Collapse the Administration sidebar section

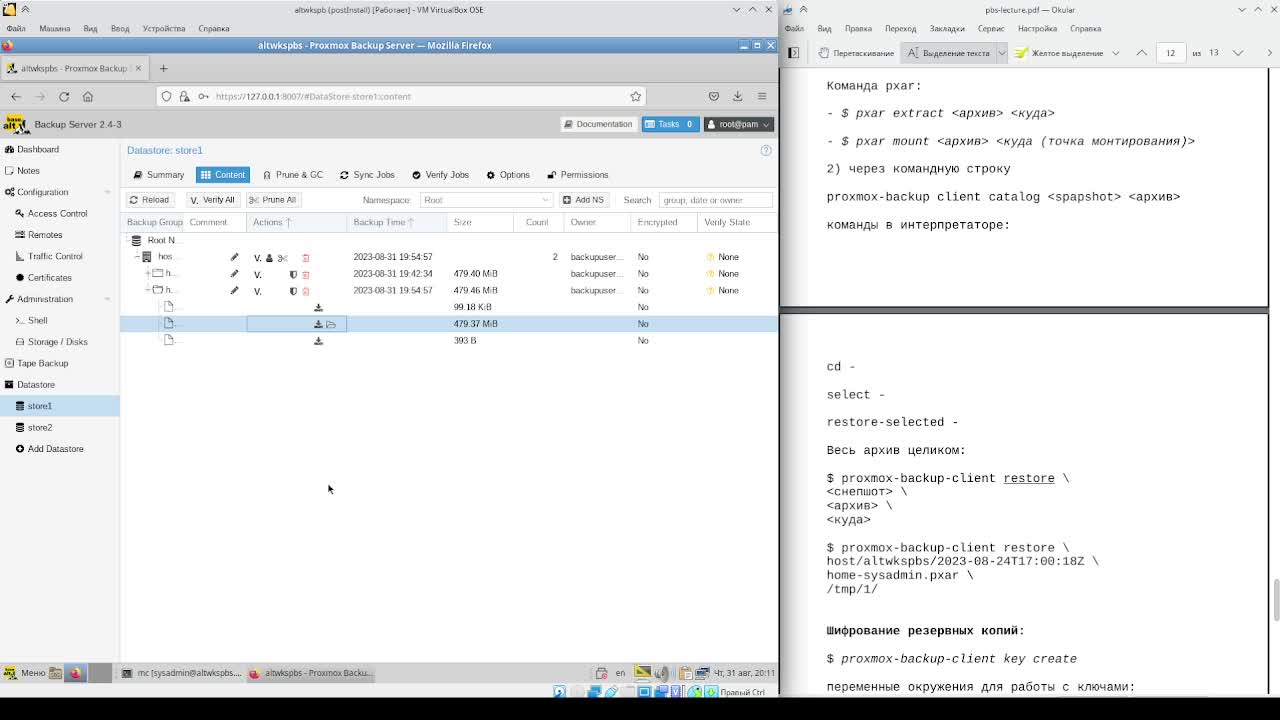tap(108, 299)
